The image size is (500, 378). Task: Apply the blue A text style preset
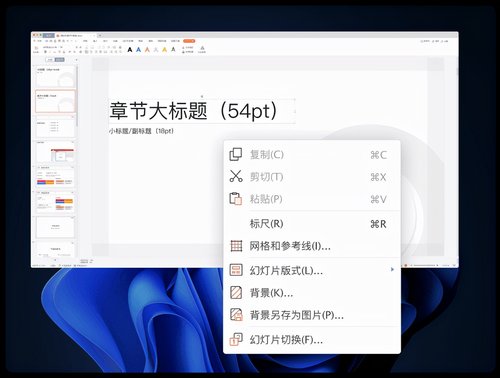click(x=138, y=50)
